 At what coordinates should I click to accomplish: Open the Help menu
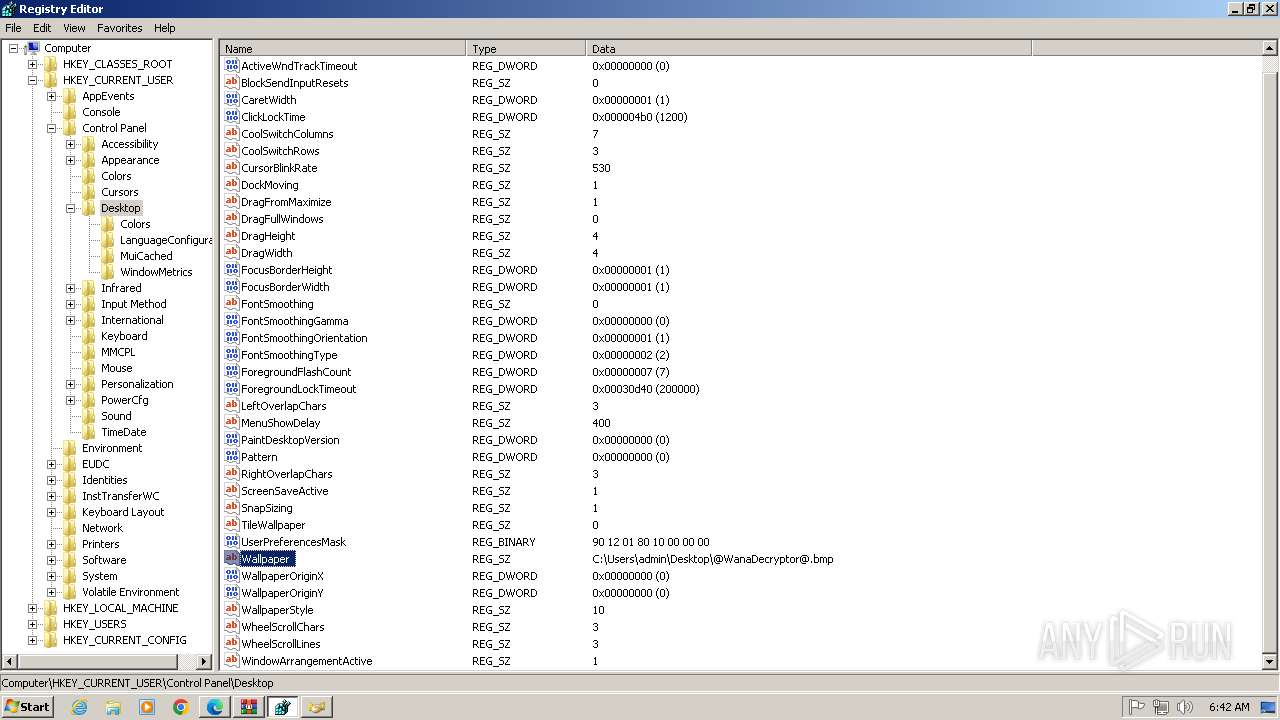pos(165,28)
